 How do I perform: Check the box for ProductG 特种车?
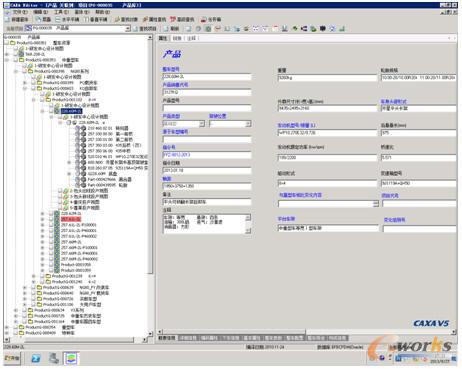(16, 333)
